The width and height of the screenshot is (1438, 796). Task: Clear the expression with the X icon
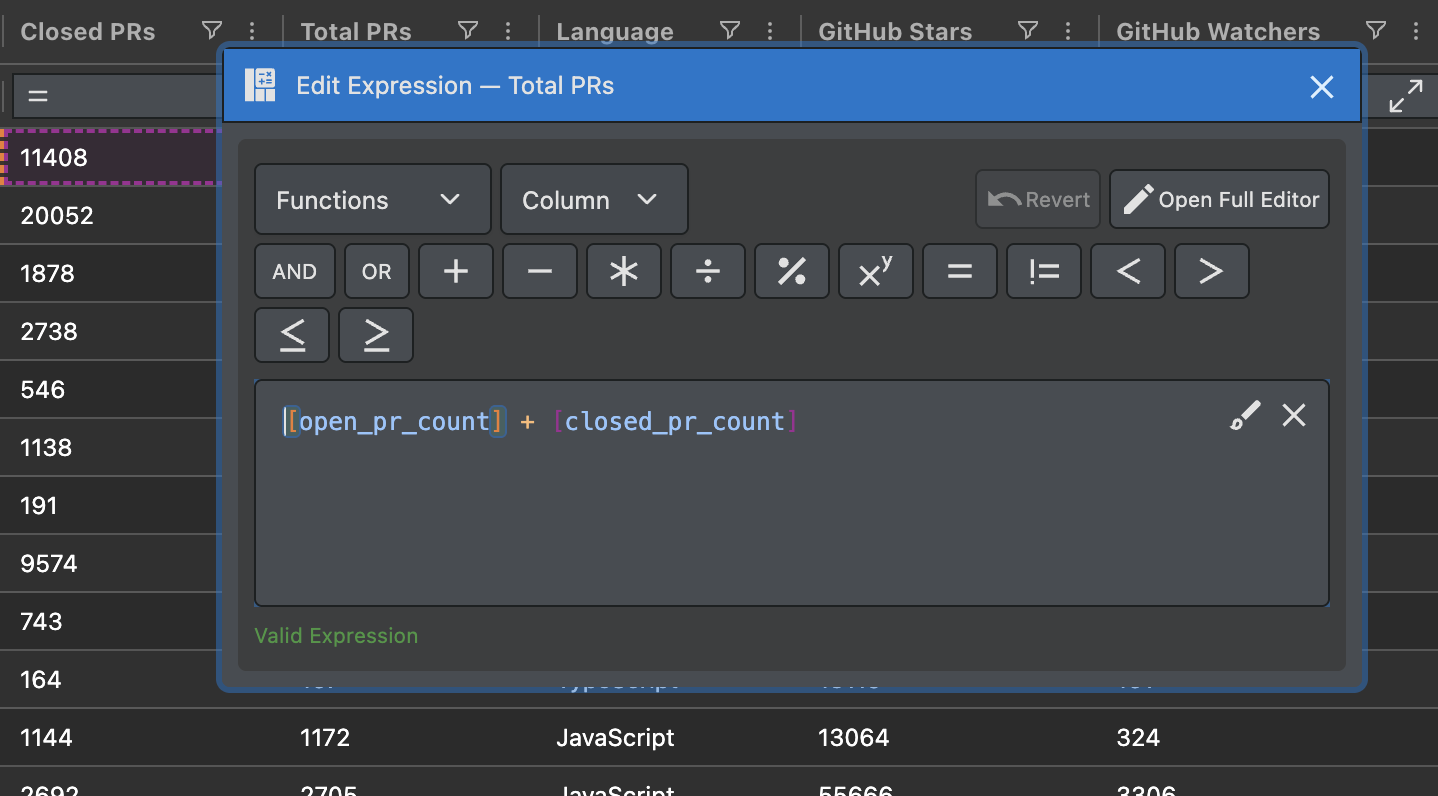1294,415
